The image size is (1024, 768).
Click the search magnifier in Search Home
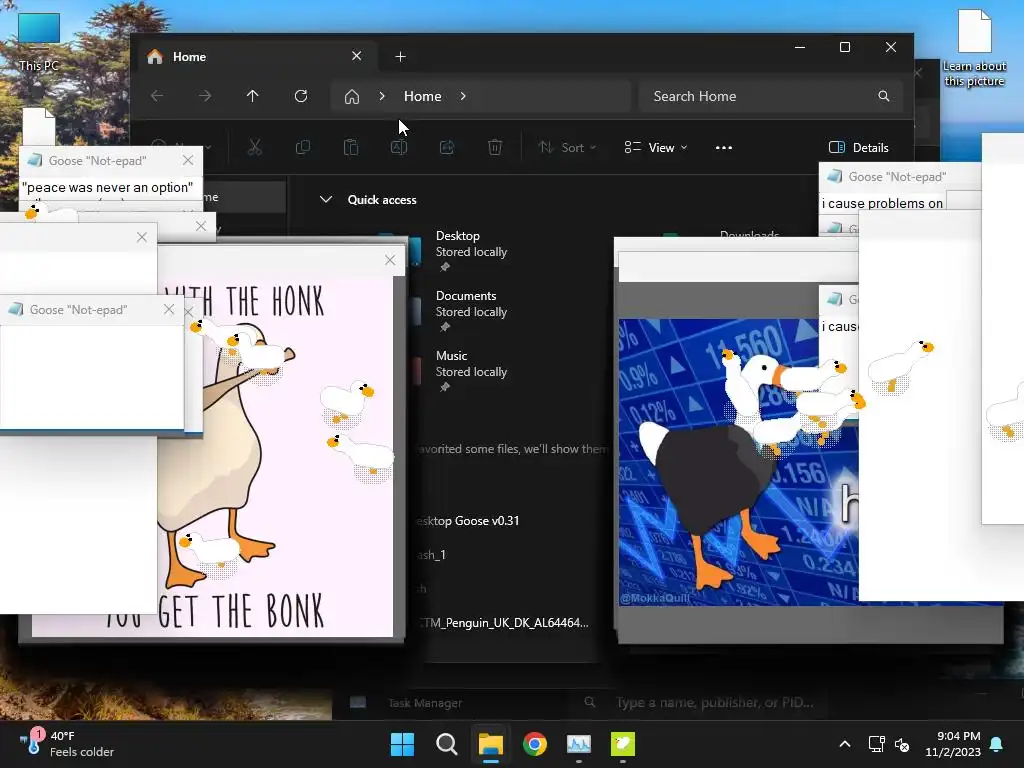pos(884,96)
